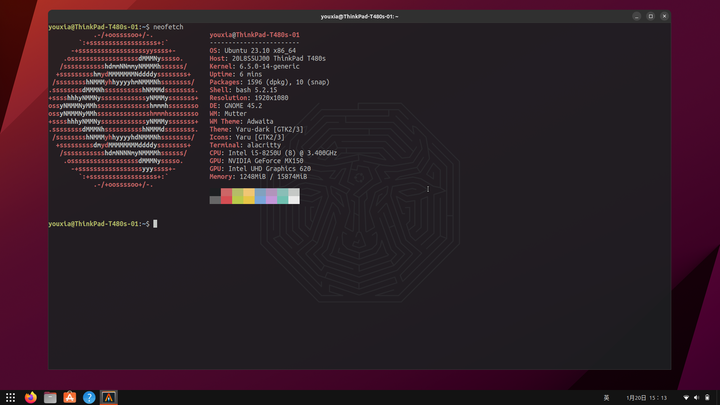The image size is (720, 405).
Task: Click the white swatch in neofetch palette
Action: (x=294, y=196)
